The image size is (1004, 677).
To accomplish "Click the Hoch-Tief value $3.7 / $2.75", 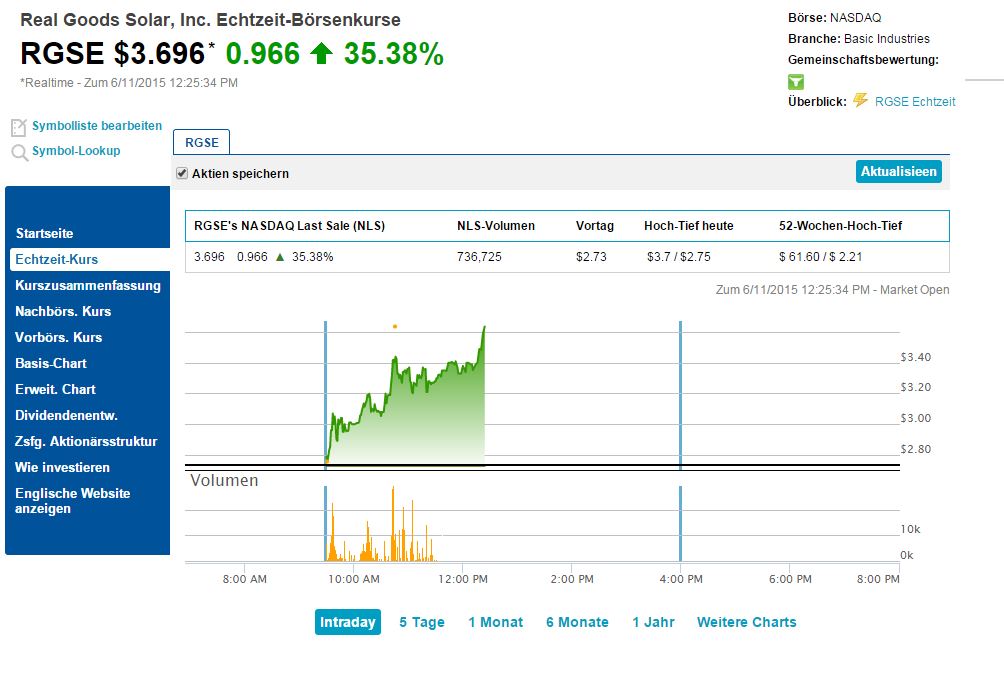I will pyautogui.click(x=679, y=257).
